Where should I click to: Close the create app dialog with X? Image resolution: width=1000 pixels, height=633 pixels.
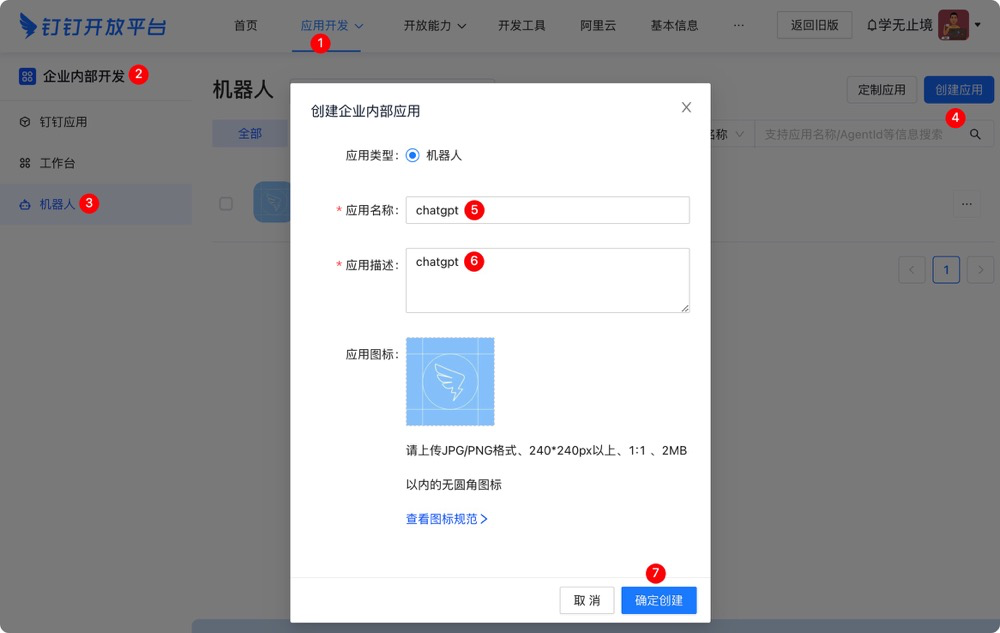click(x=686, y=107)
